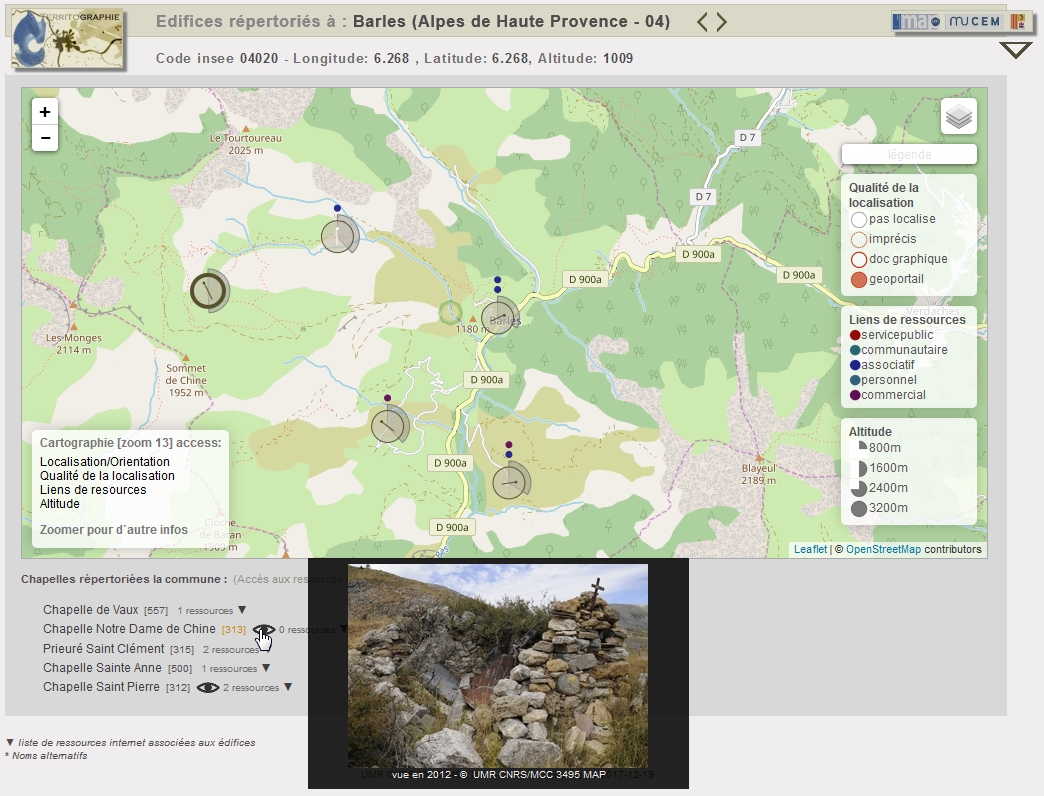Click the 800m altitude symbol

tap(859, 449)
